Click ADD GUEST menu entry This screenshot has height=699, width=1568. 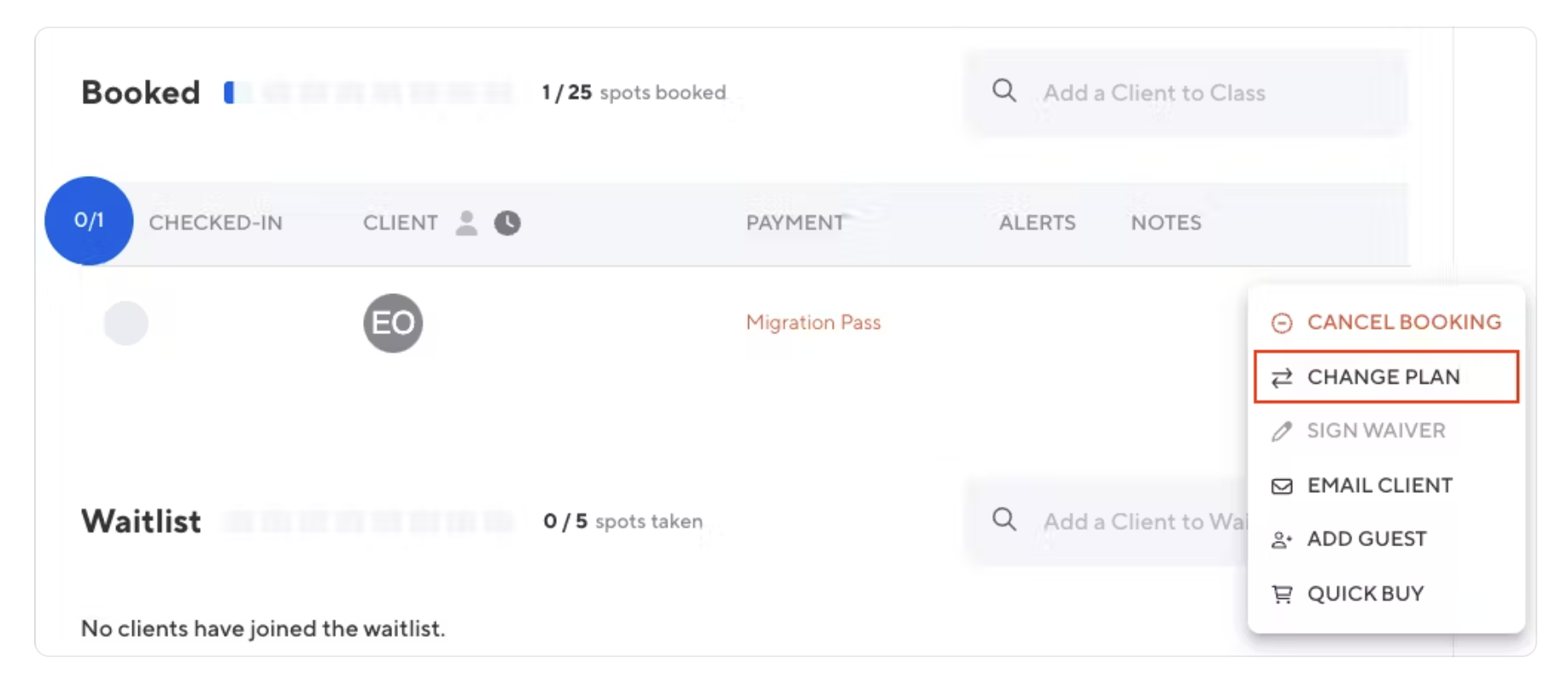(1366, 539)
